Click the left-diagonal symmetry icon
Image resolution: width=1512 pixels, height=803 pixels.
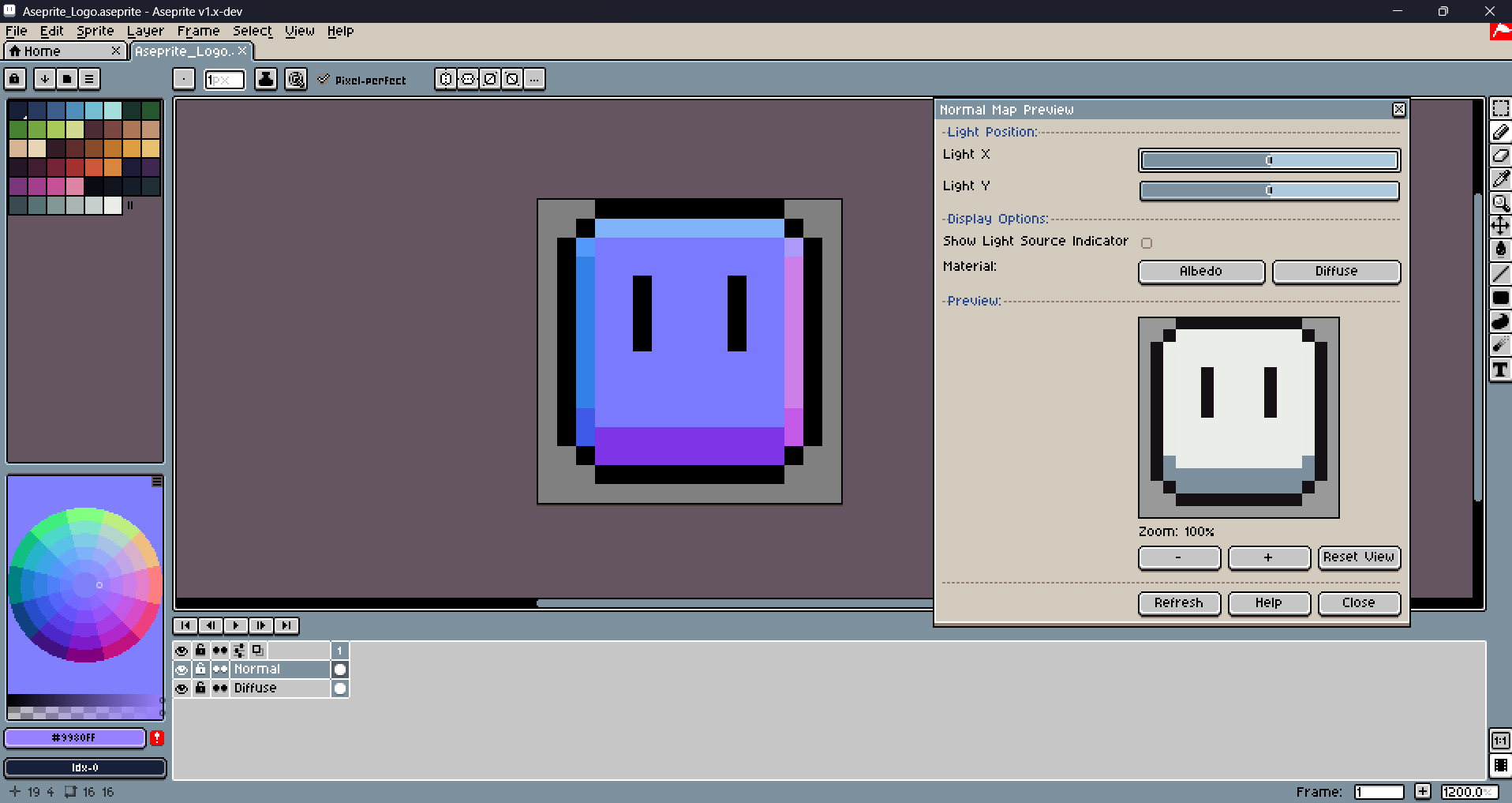coord(512,79)
